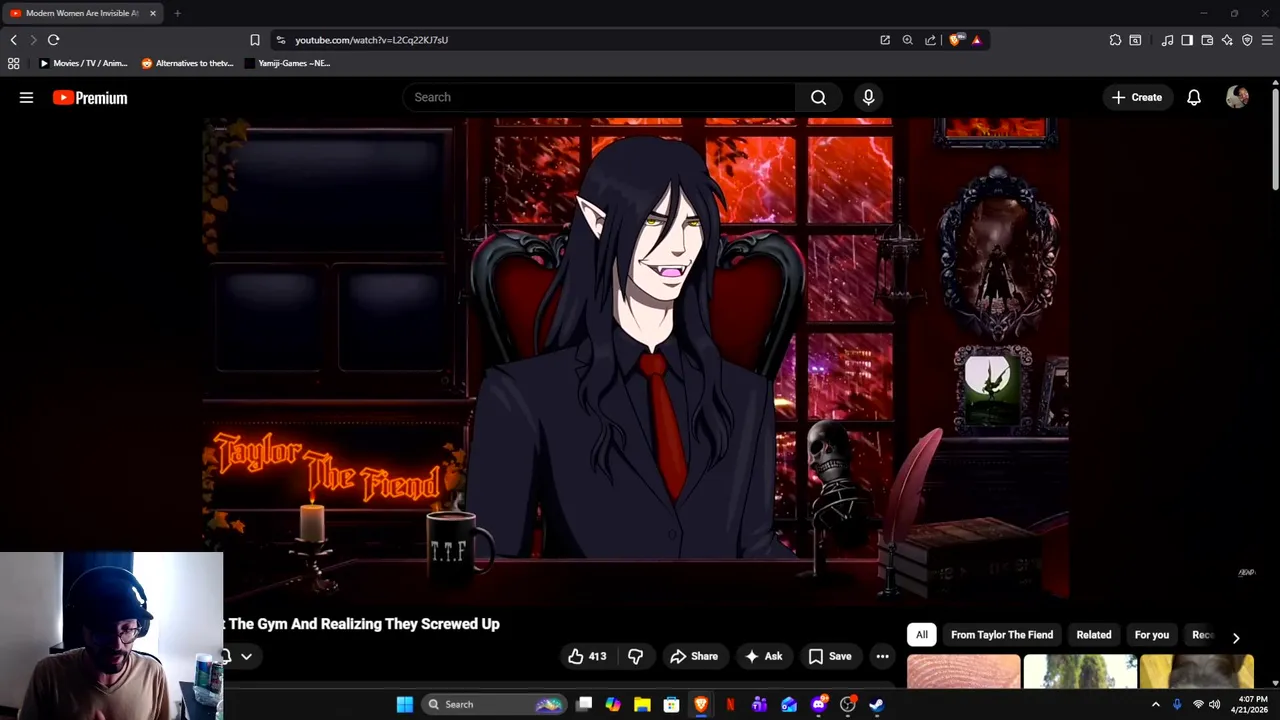The width and height of the screenshot is (1280, 720).
Task: Expand subscription notification dropdown chevron
Action: click(246, 657)
